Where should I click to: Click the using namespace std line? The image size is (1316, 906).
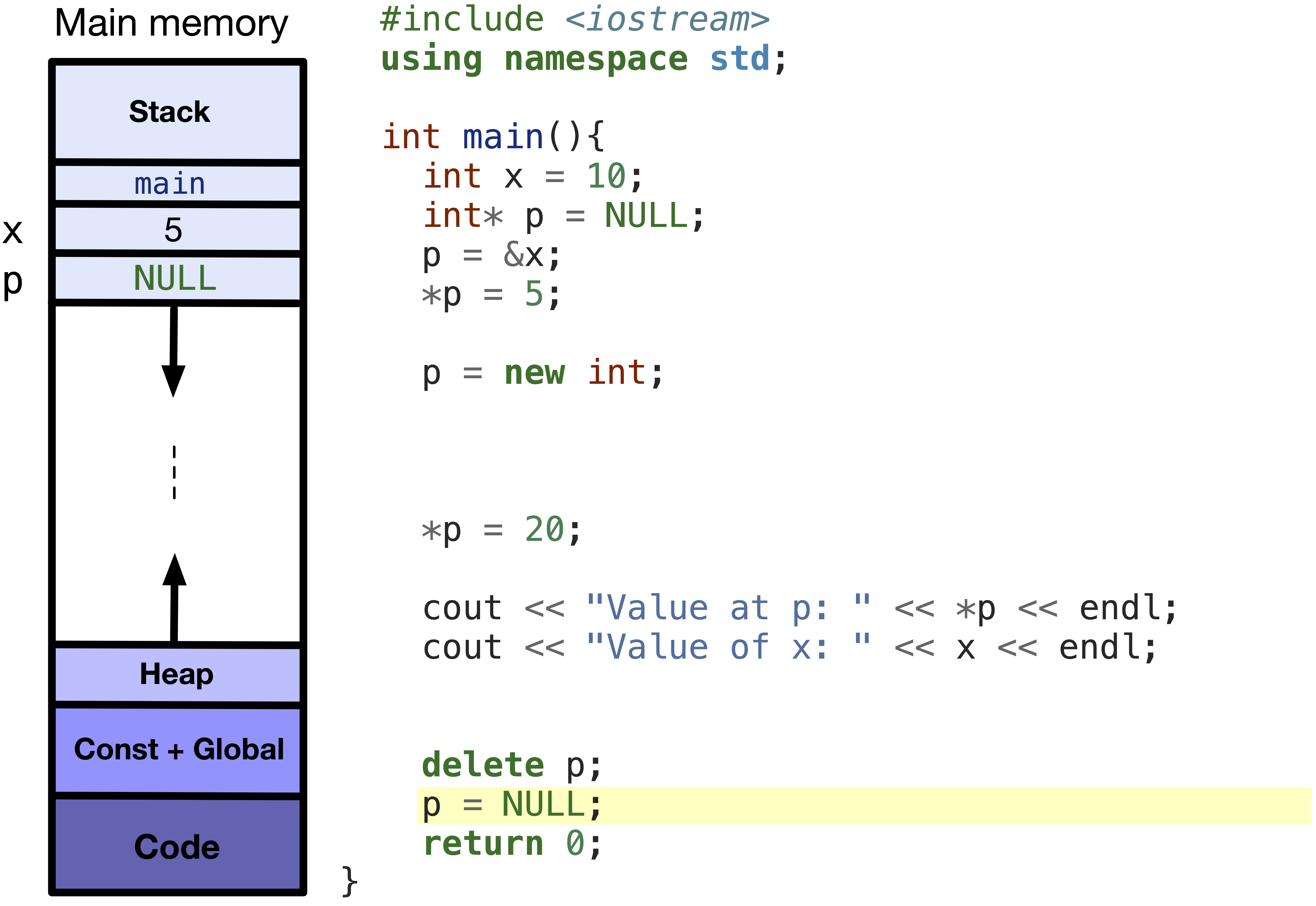pyautogui.click(x=583, y=59)
